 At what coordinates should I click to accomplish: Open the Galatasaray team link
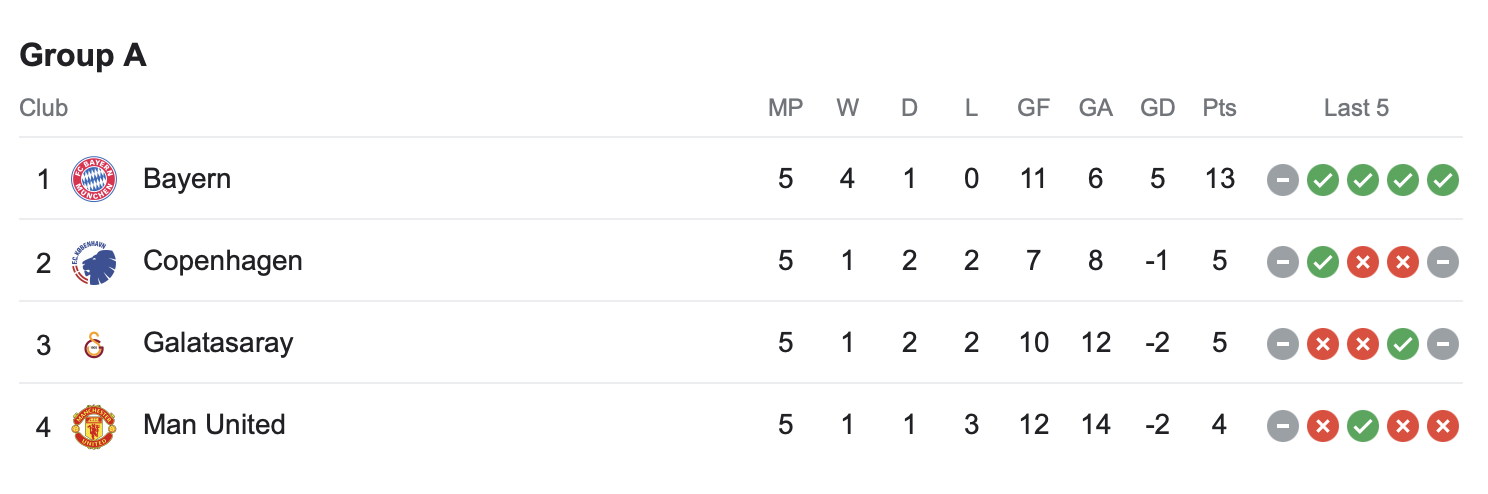pyautogui.click(x=218, y=343)
